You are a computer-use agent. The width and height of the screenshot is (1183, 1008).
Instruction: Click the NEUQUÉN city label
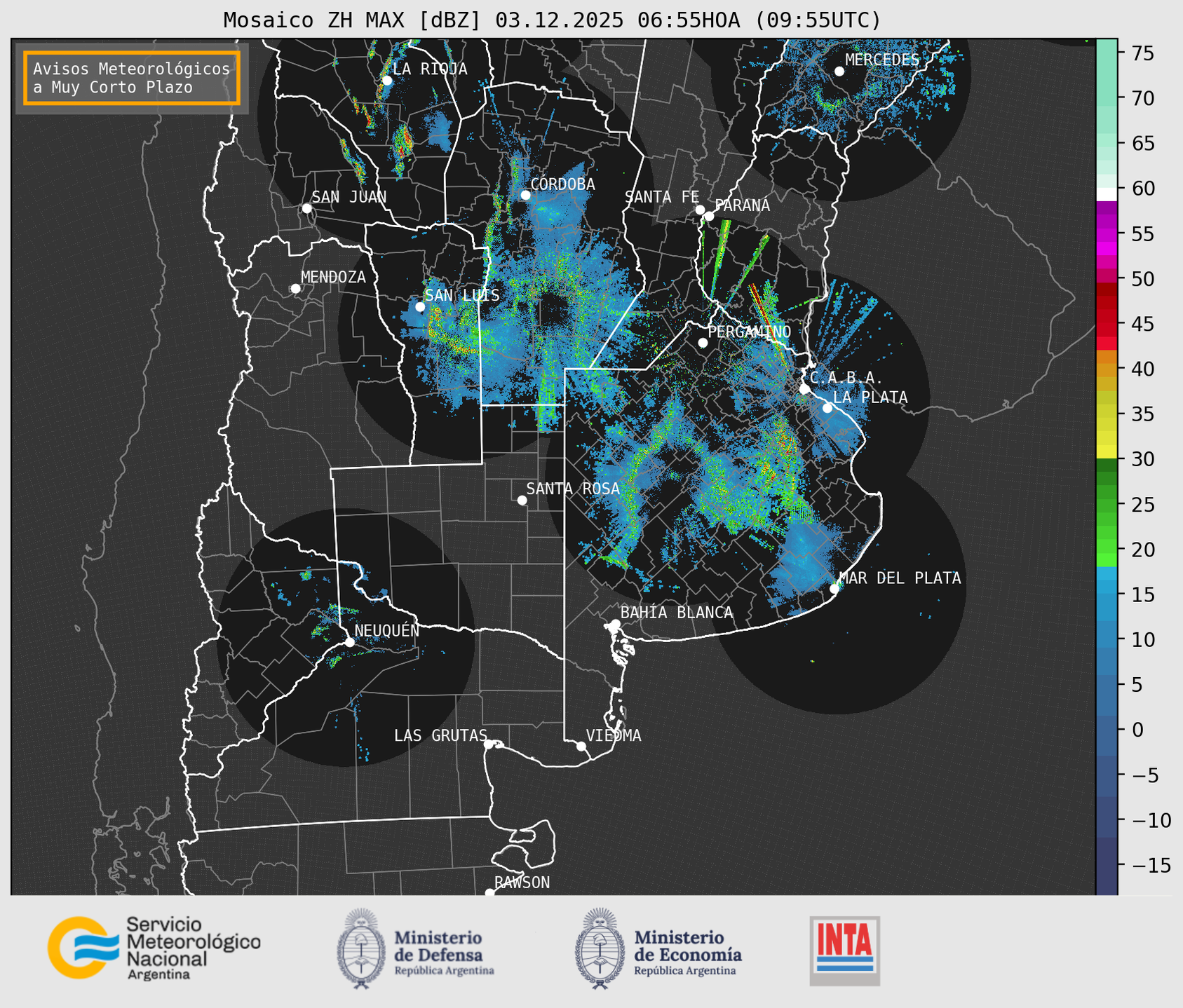pos(386,630)
